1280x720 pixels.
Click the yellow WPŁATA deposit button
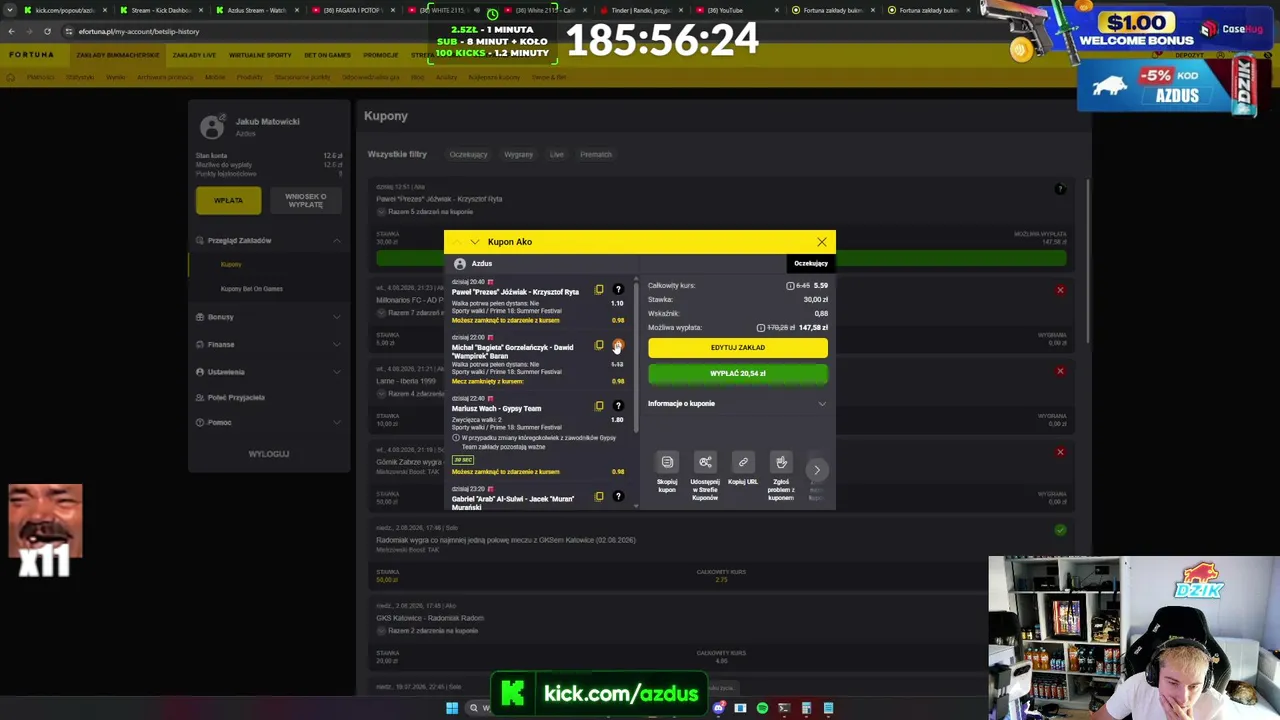[x=228, y=201]
